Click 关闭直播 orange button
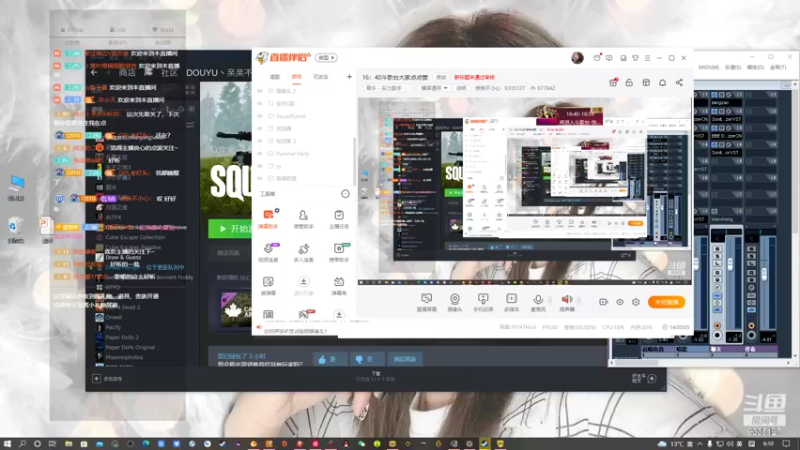The height and width of the screenshot is (450, 800). pyautogui.click(x=666, y=302)
